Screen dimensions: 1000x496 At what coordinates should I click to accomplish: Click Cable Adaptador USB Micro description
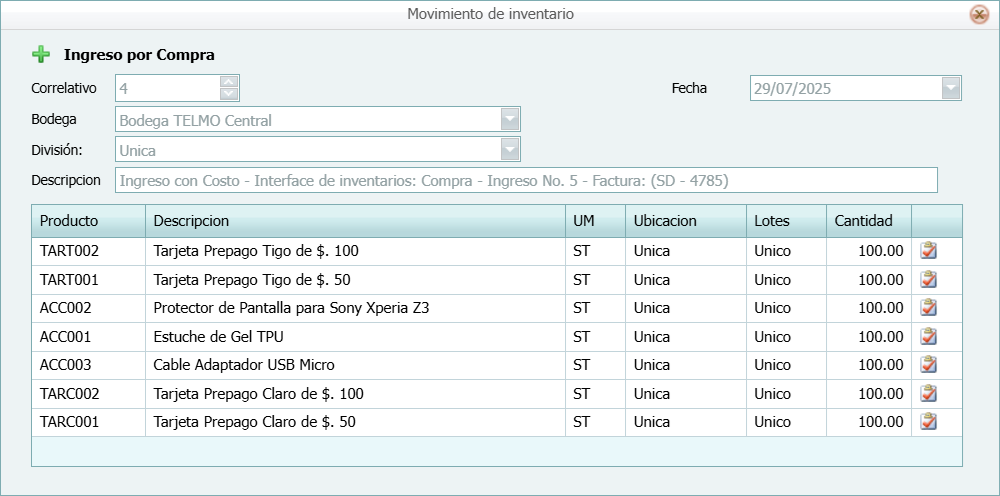pos(244,365)
